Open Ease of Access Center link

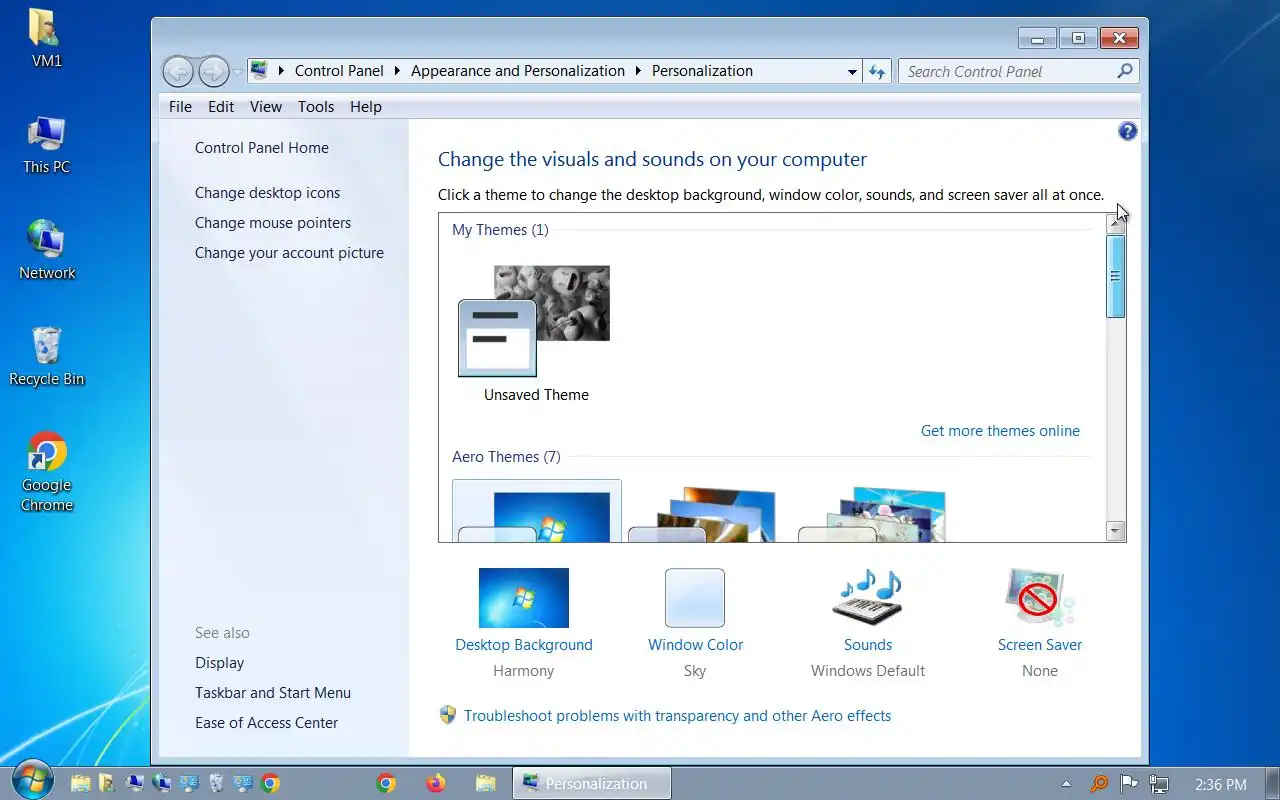coord(266,723)
